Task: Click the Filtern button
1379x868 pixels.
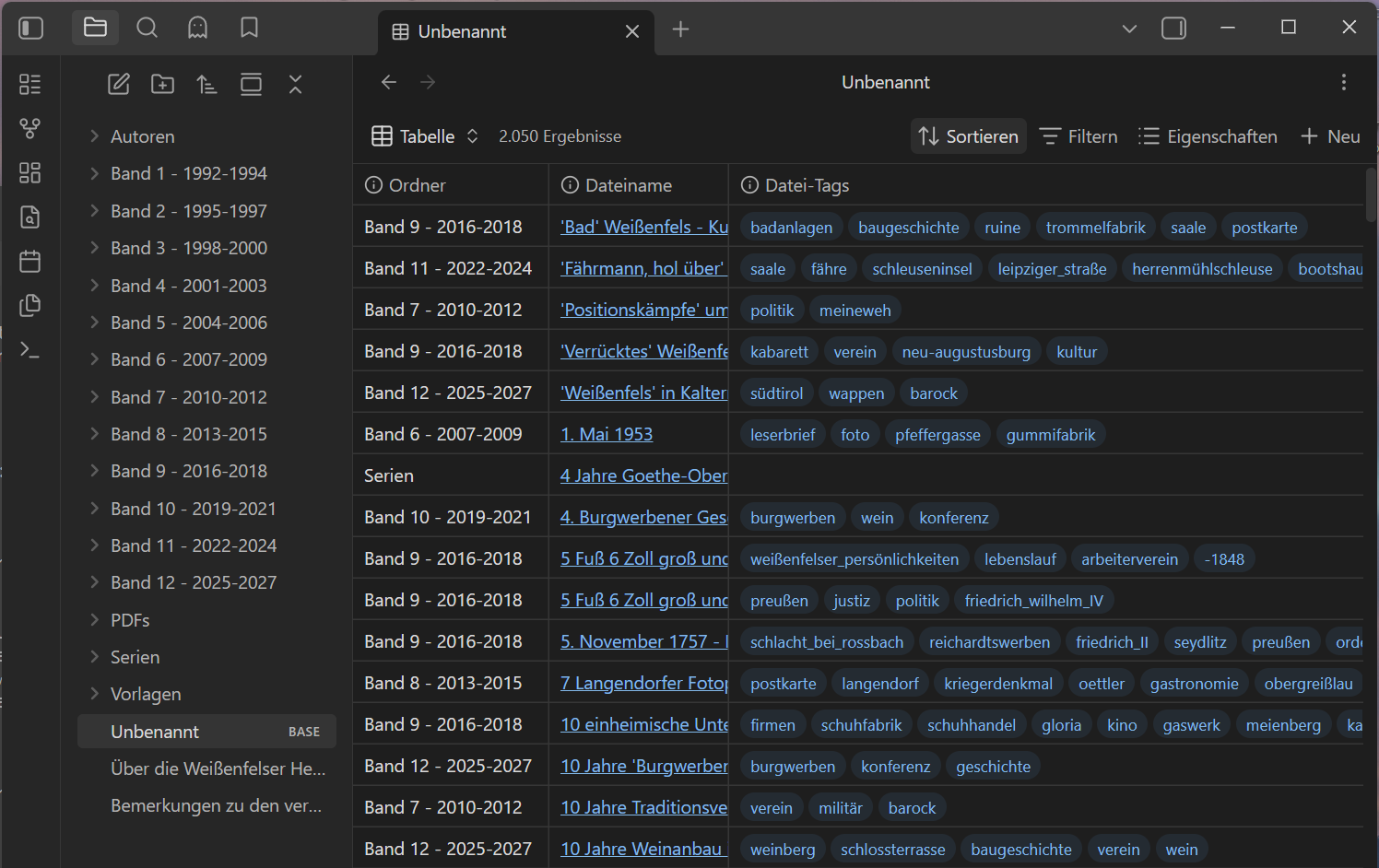Action: pyautogui.click(x=1078, y=136)
